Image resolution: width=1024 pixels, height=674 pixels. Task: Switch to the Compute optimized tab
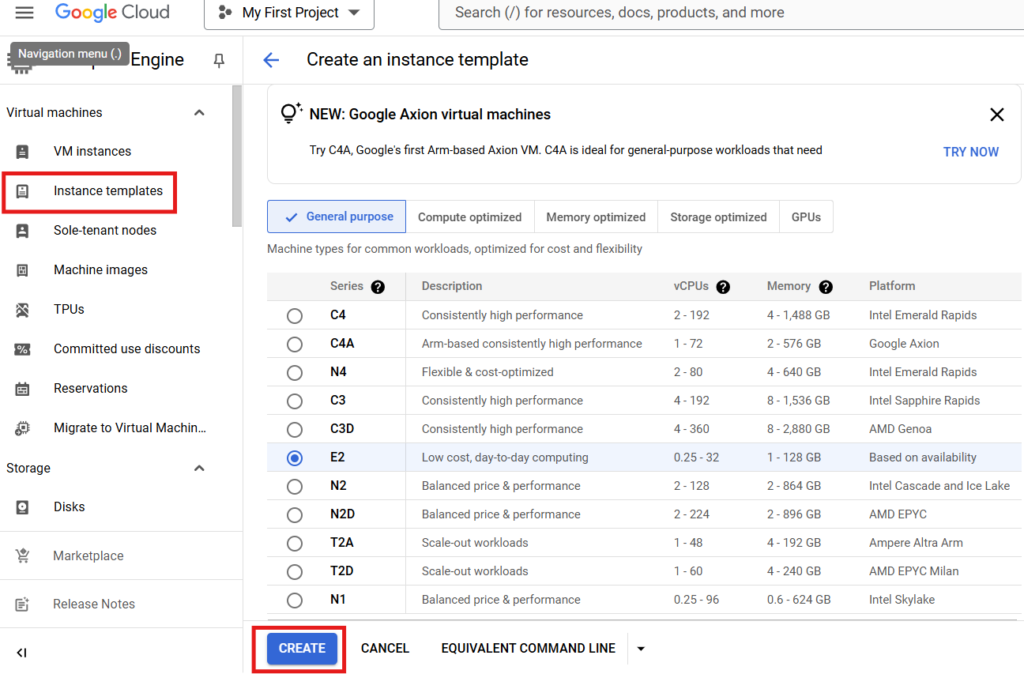pyautogui.click(x=469, y=217)
